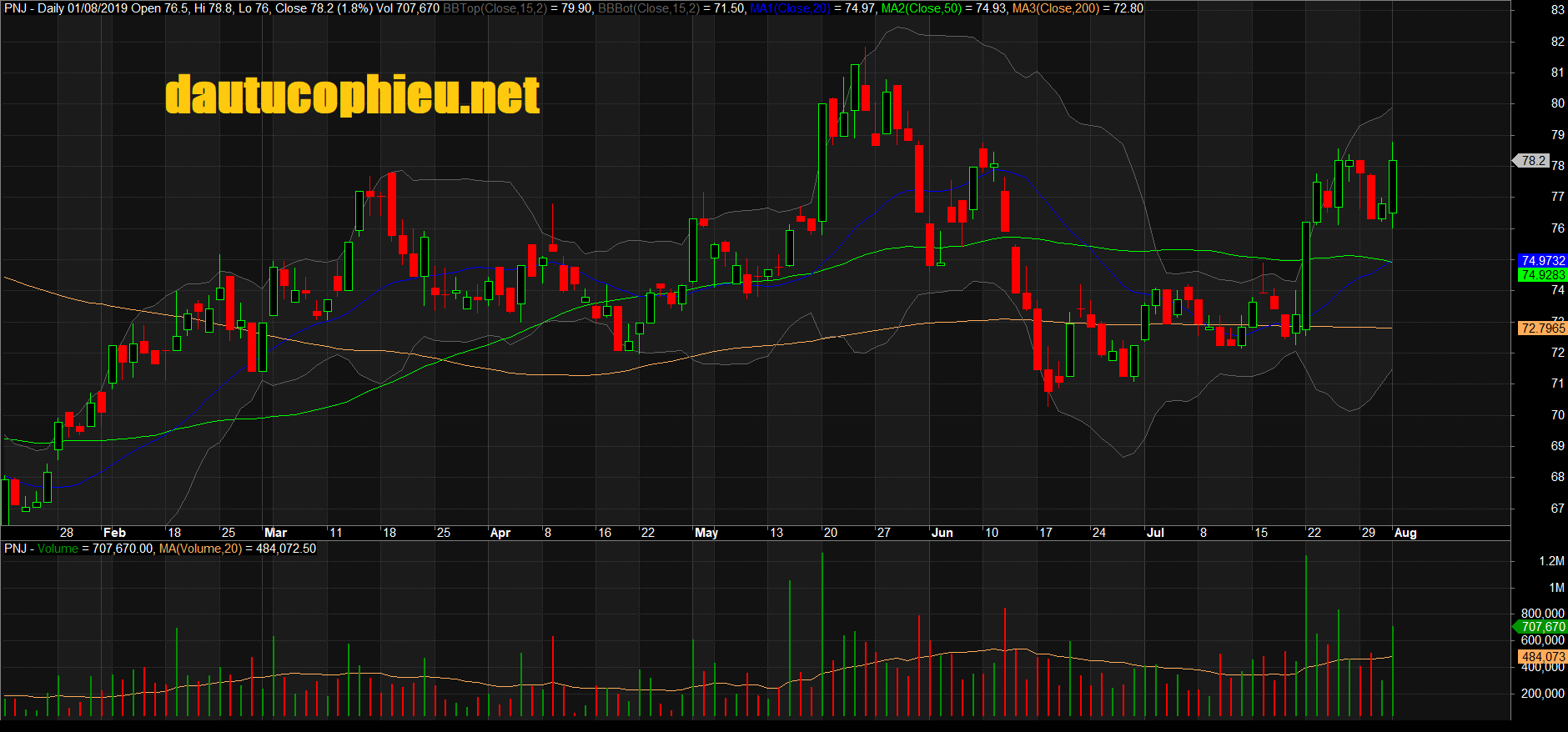Click the 11 date axis label

pos(335,533)
